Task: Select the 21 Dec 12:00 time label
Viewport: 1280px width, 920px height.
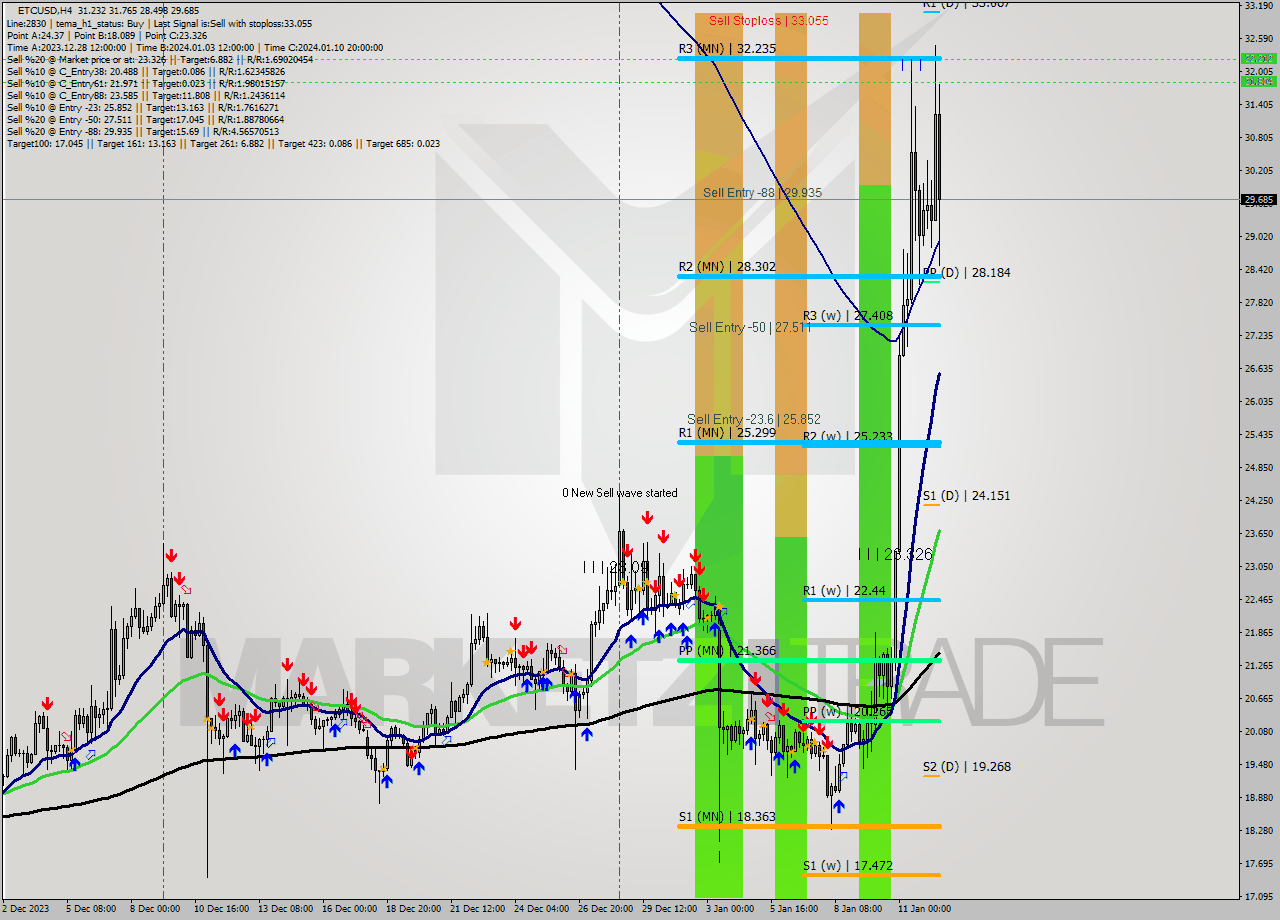Action: (477, 909)
